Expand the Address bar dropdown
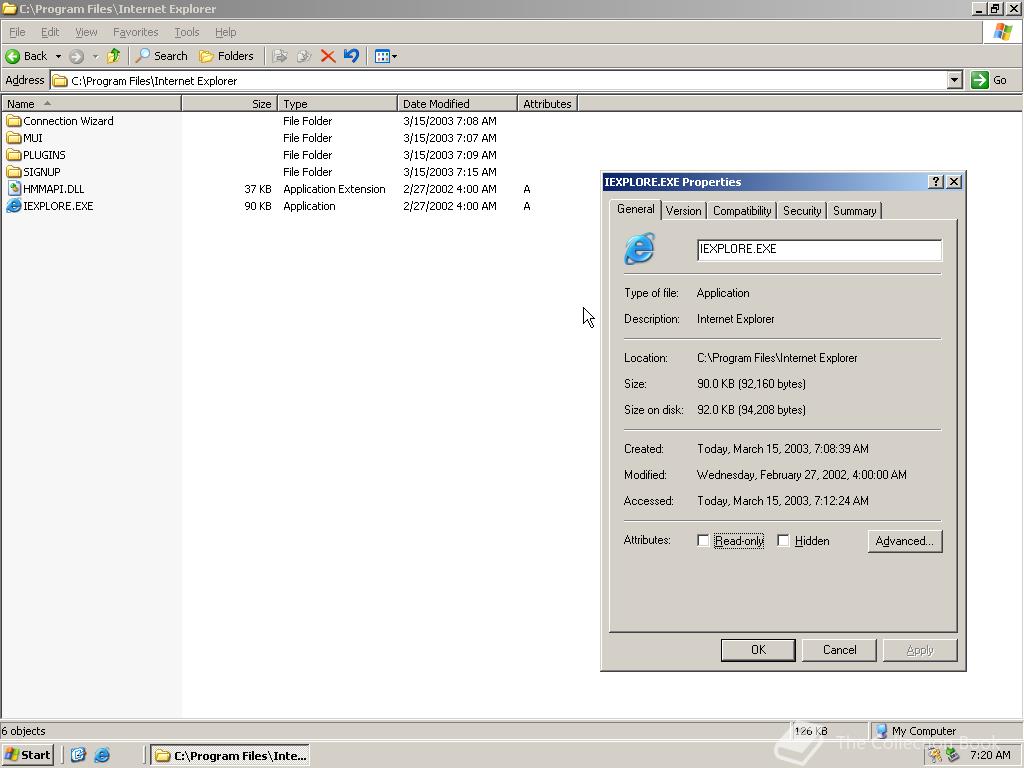Viewport: 1024px width, 768px height. tap(954, 80)
